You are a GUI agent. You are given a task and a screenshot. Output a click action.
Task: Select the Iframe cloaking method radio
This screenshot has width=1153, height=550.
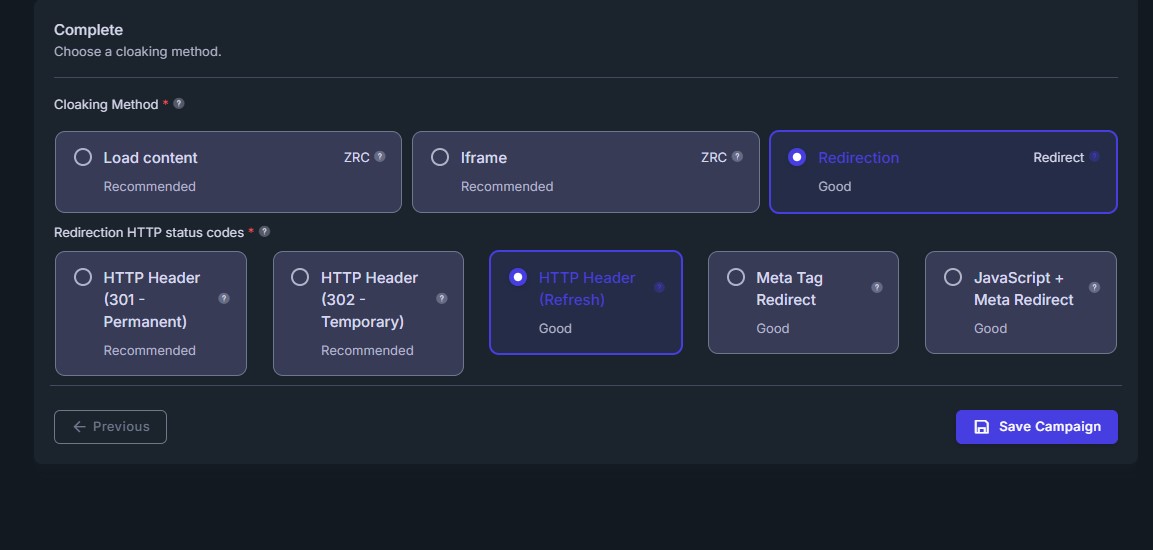440,157
